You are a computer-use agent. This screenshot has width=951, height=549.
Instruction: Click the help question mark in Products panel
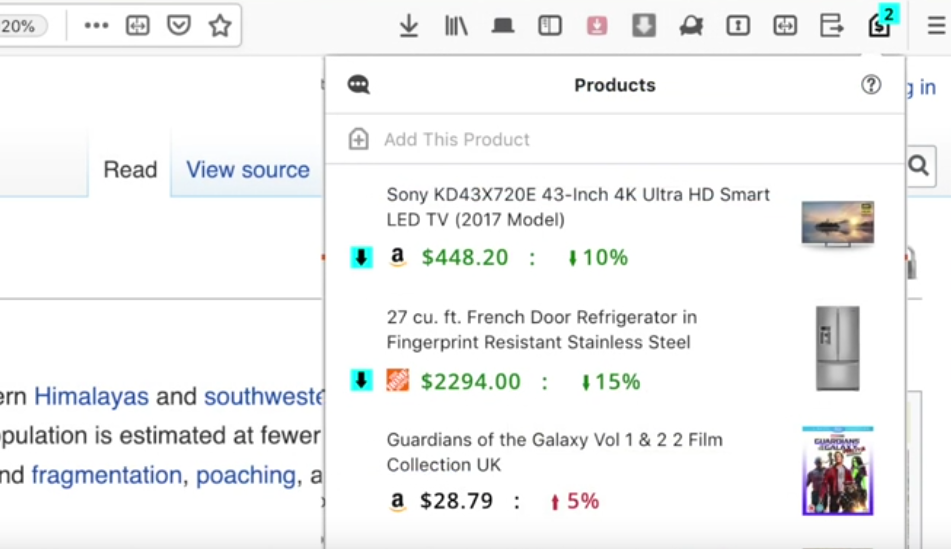coord(871,85)
